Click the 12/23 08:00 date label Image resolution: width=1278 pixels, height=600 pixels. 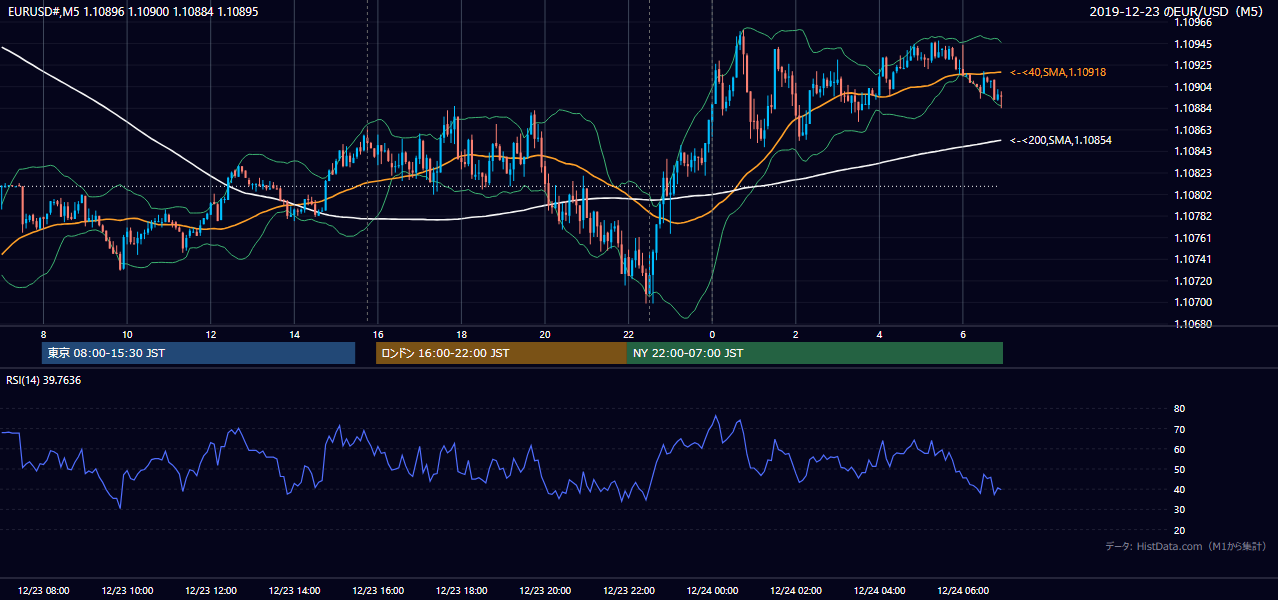pos(43,590)
